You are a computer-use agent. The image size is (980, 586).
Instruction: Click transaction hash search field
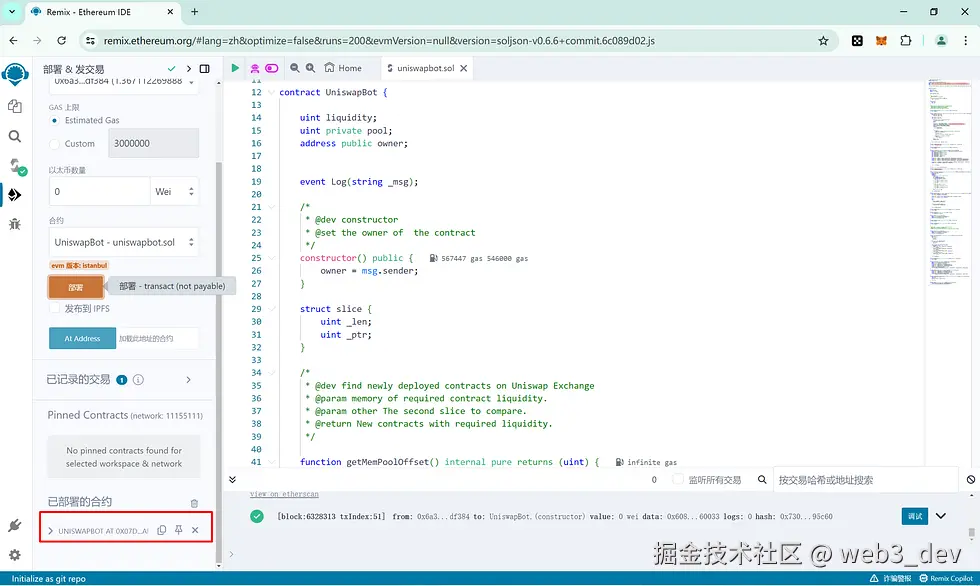pyautogui.click(x=865, y=480)
